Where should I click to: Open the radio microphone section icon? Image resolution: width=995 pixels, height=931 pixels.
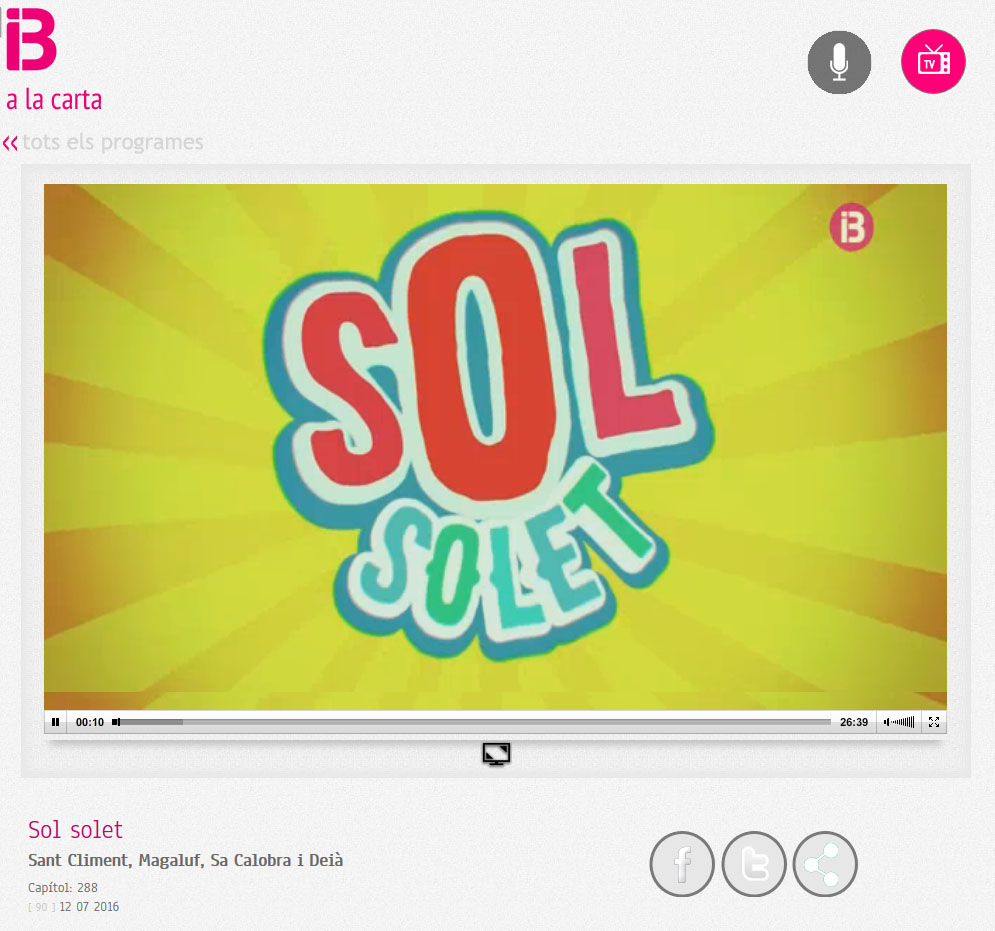tap(839, 62)
